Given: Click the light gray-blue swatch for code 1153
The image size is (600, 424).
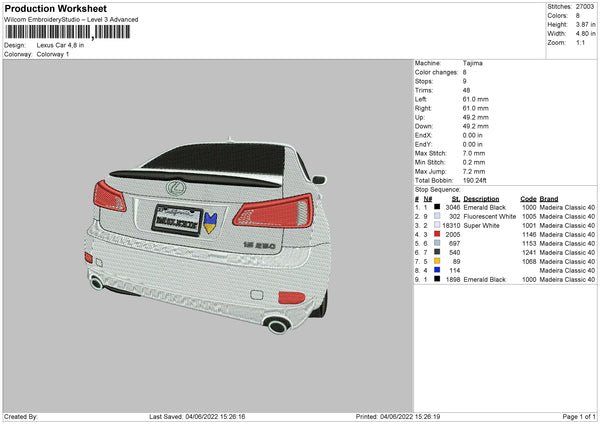Looking at the screenshot, I should click(x=437, y=244).
